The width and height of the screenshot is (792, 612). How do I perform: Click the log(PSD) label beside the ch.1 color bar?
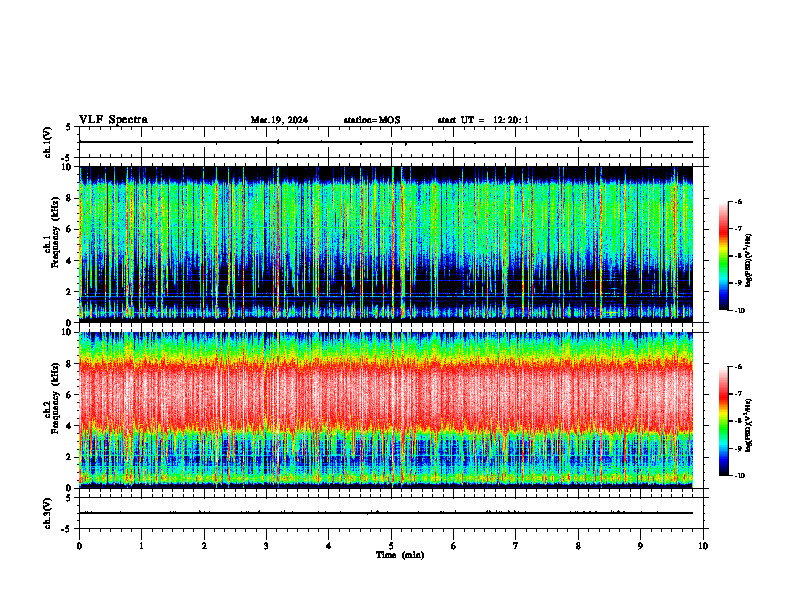pos(749,261)
